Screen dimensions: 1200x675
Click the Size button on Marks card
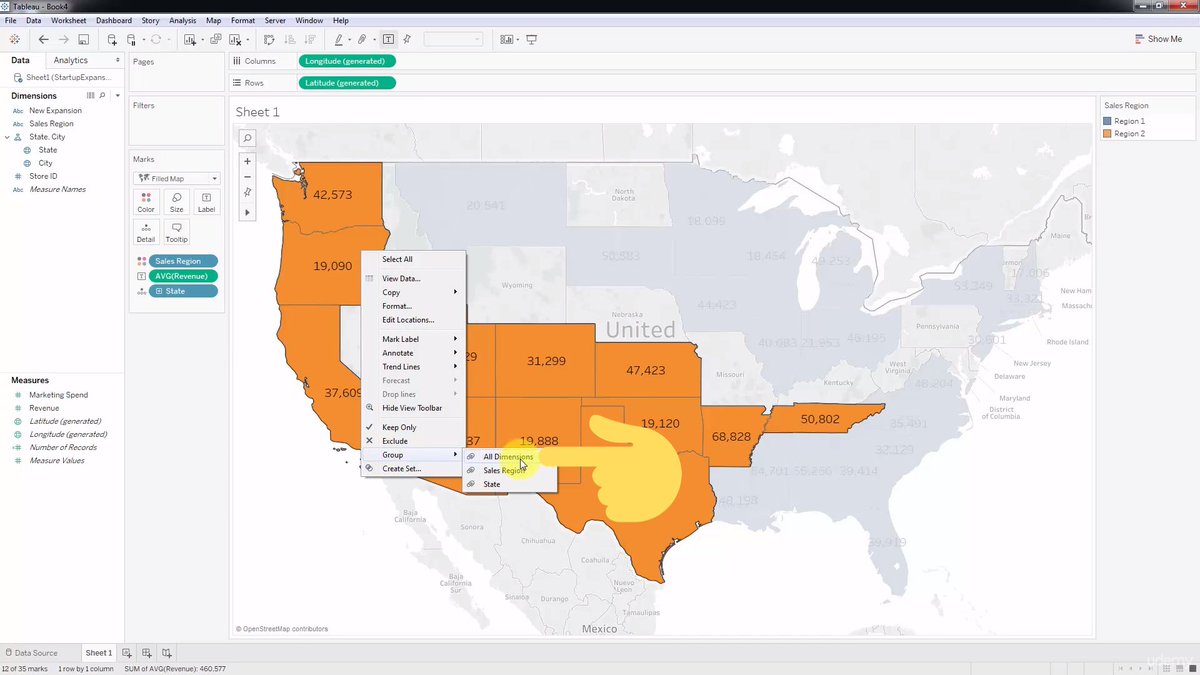pos(176,202)
